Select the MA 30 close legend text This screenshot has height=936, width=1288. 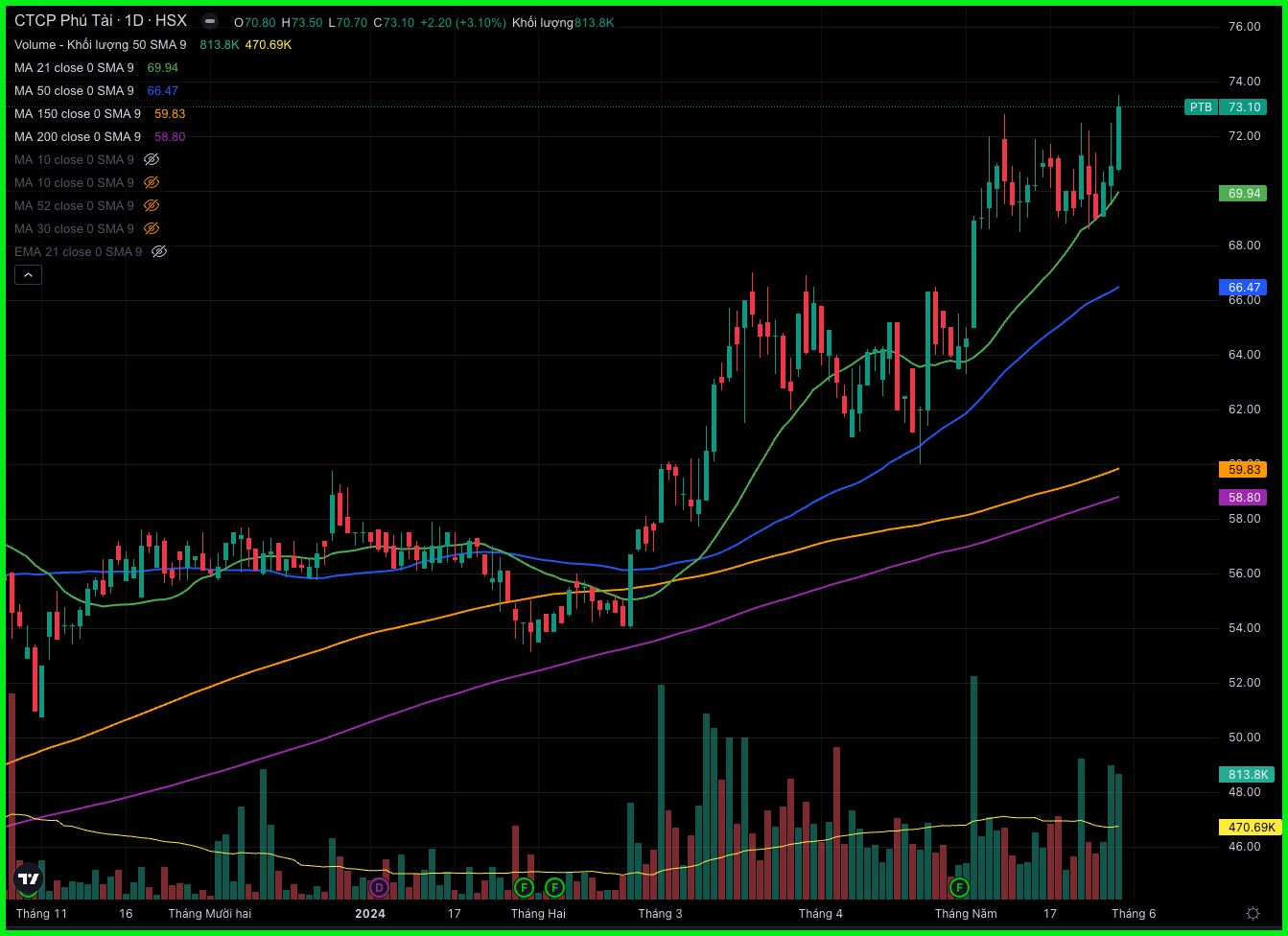(74, 228)
